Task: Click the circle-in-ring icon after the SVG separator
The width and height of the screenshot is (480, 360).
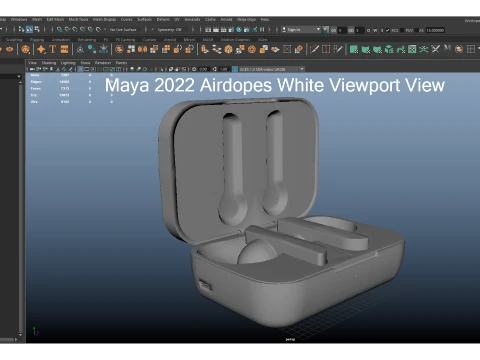Action: click(80, 49)
